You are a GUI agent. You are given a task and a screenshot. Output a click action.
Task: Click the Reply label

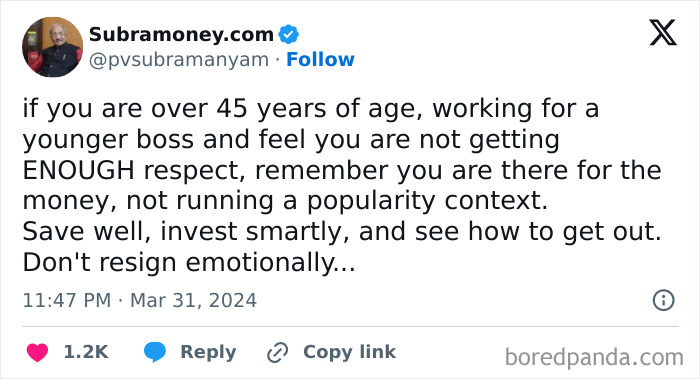click(x=208, y=352)
